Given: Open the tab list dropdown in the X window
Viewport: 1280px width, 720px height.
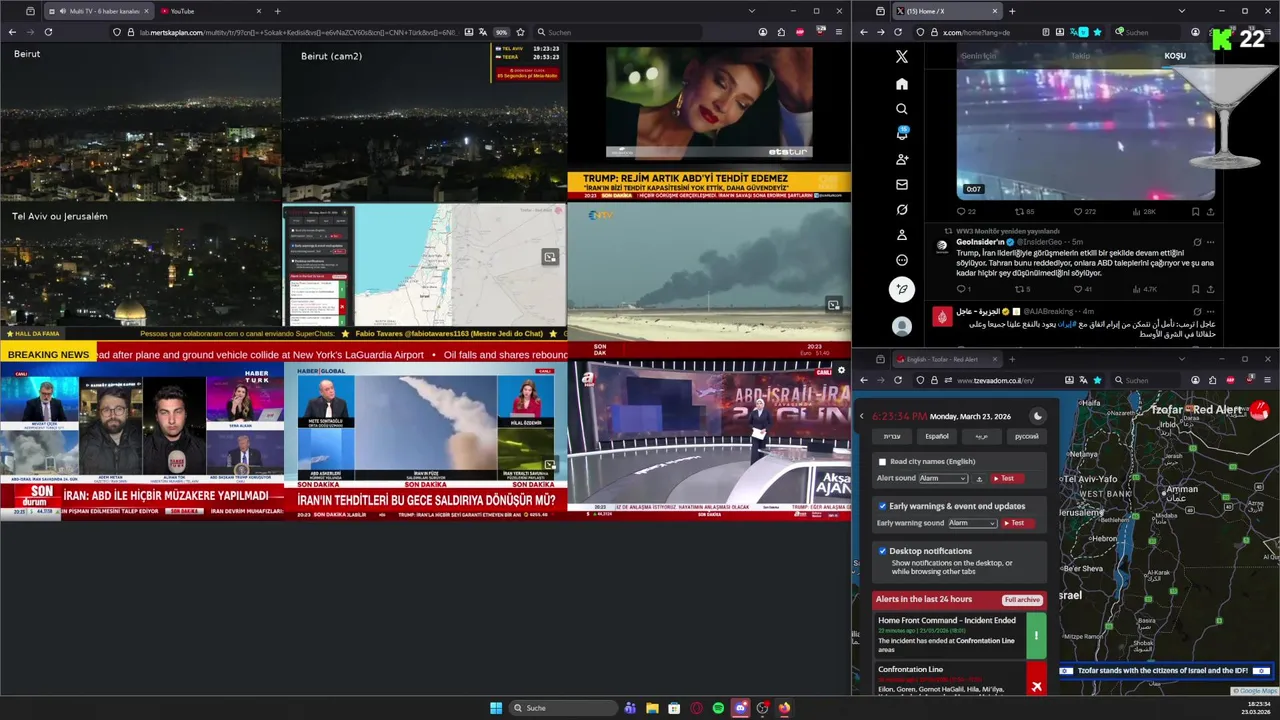Looking at the screenshot, I should pos(1181,11).
